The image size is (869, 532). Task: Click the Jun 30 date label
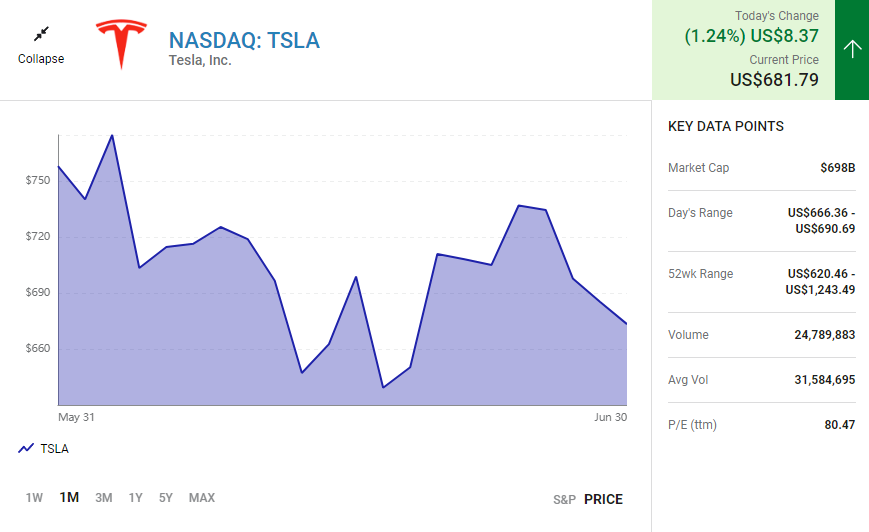[610, 417]
